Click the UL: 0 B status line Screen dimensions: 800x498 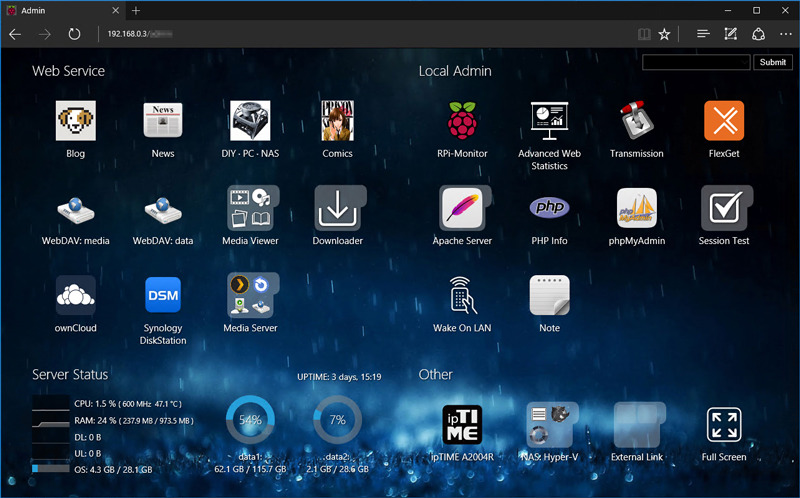[x=88, y=454]
